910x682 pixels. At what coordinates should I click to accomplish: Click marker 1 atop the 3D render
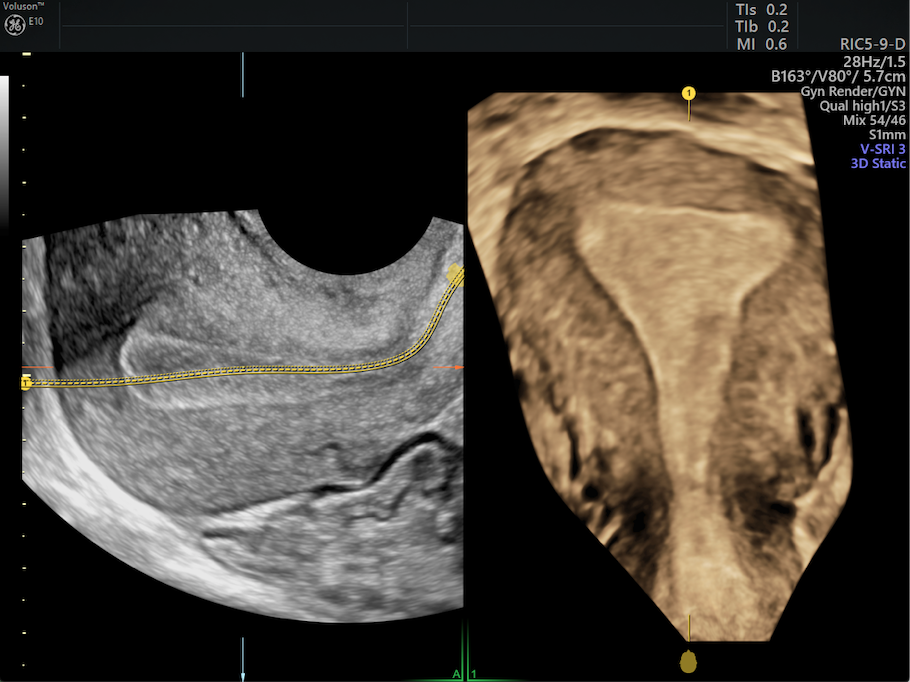(x=688, y=90)
